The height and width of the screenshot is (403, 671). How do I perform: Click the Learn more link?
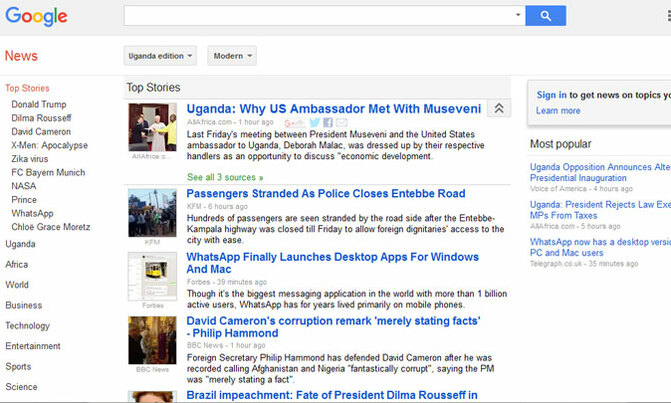click(558, 110)
